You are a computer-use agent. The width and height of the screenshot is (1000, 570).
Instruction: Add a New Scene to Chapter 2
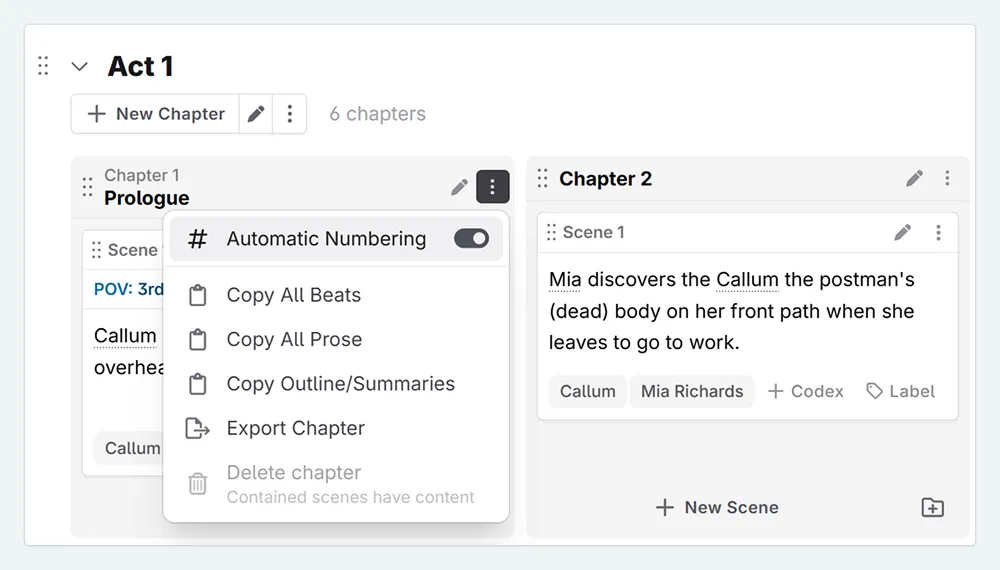point(717,508)
